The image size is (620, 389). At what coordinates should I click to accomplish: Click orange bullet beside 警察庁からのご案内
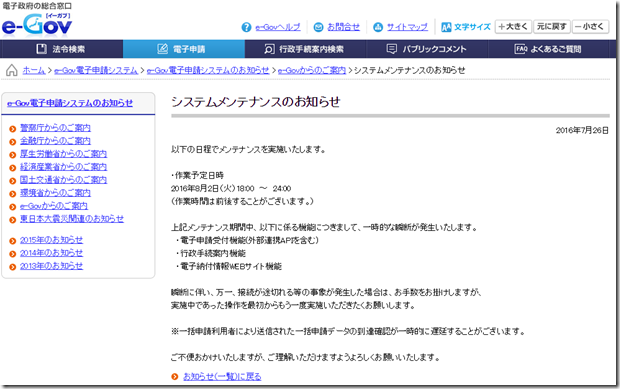13,128
